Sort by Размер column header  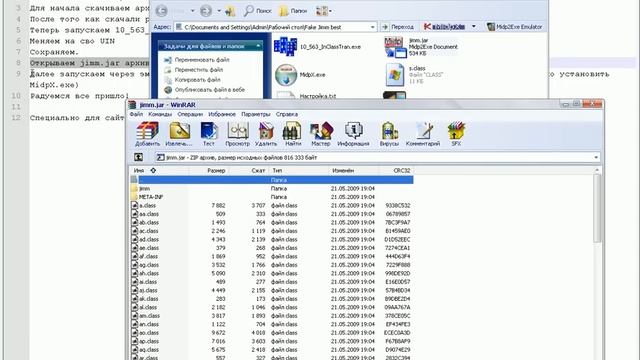[x=208, y=170]
